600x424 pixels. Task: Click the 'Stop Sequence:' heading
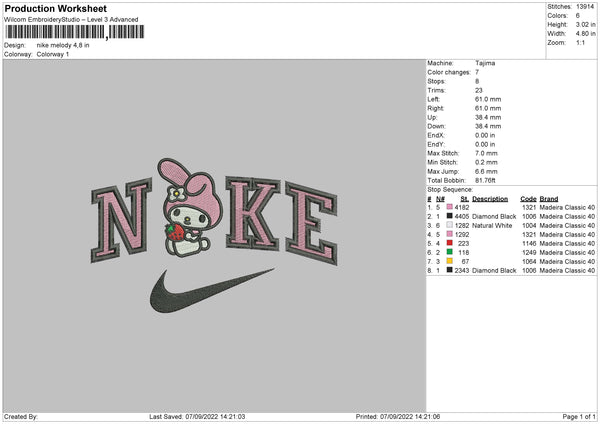point(450,189)
